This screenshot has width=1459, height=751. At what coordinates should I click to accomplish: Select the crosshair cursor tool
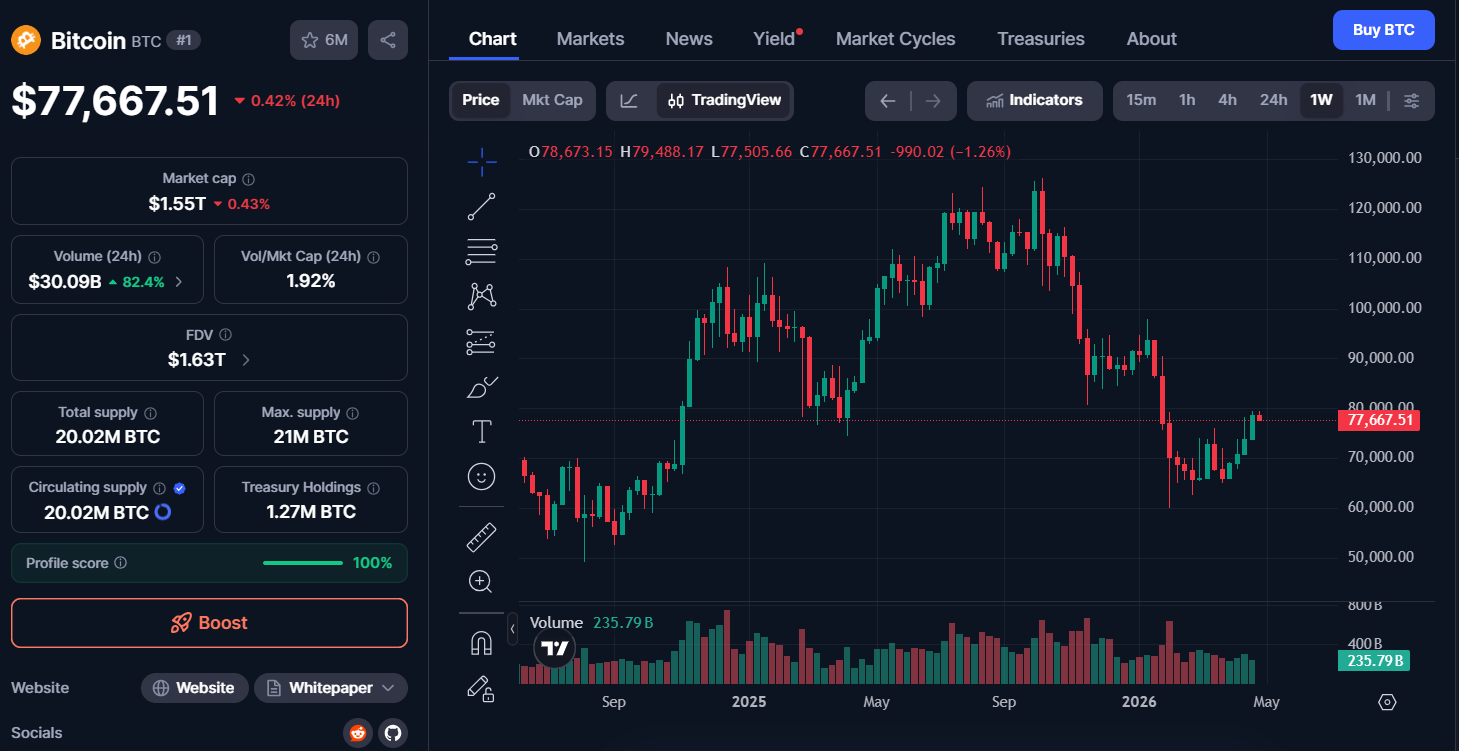click(x=481, y=161)
